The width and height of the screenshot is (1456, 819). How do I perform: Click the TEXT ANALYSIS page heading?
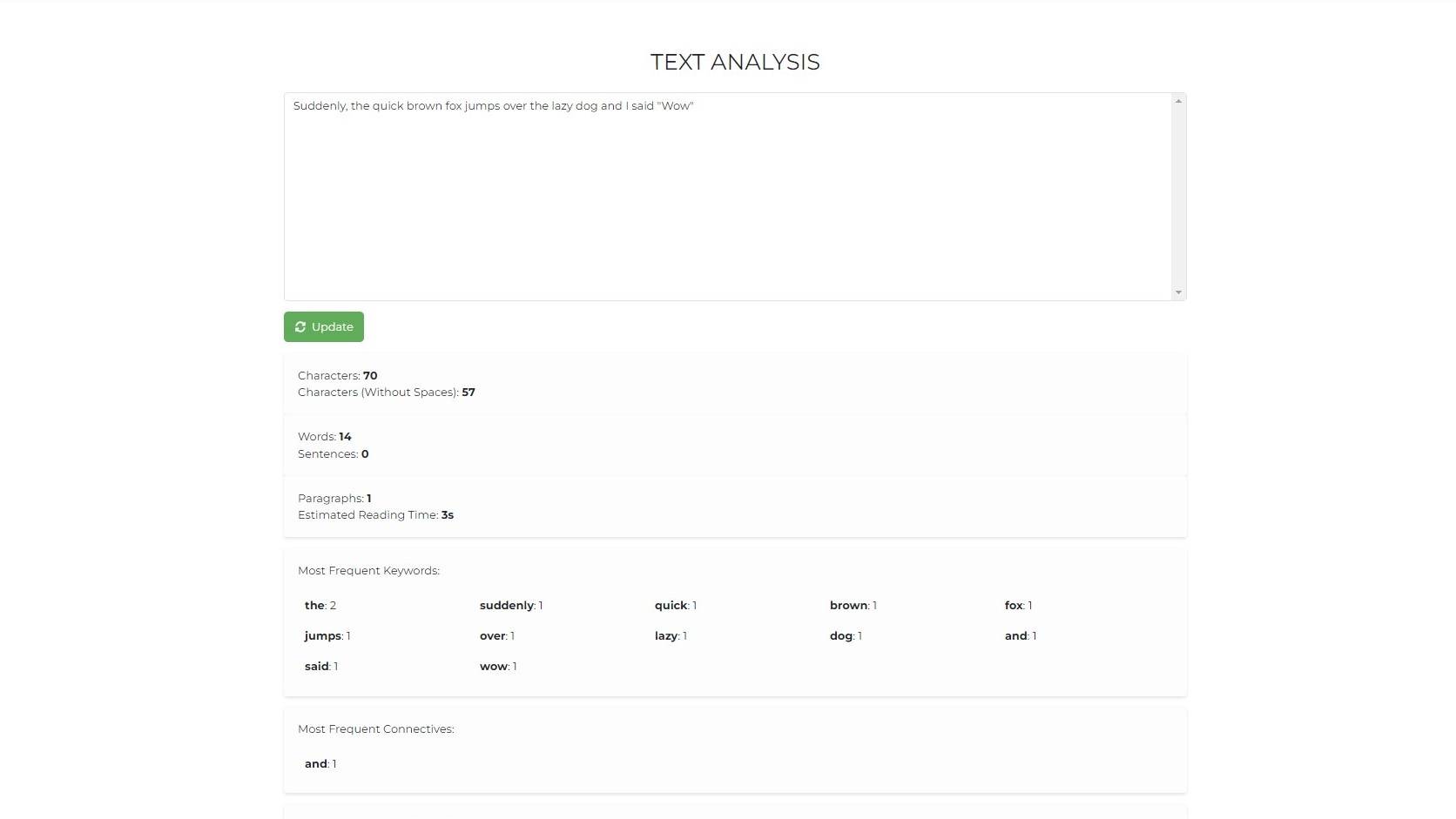coord(735,62)
